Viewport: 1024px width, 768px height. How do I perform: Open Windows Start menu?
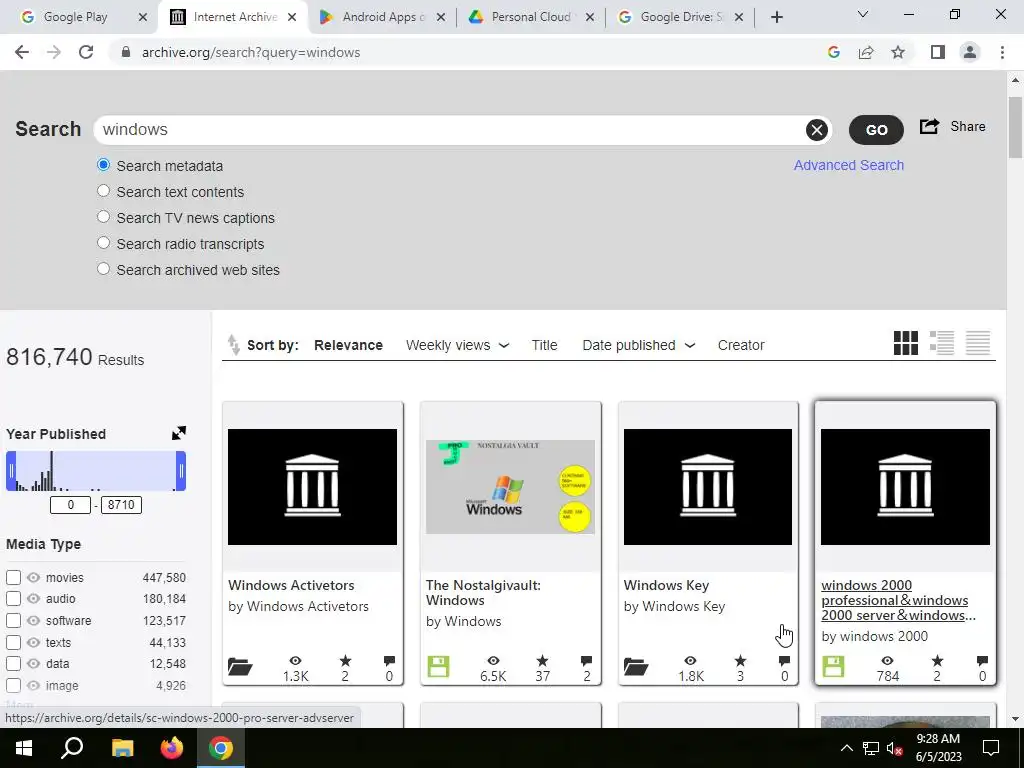pos(24,748)
